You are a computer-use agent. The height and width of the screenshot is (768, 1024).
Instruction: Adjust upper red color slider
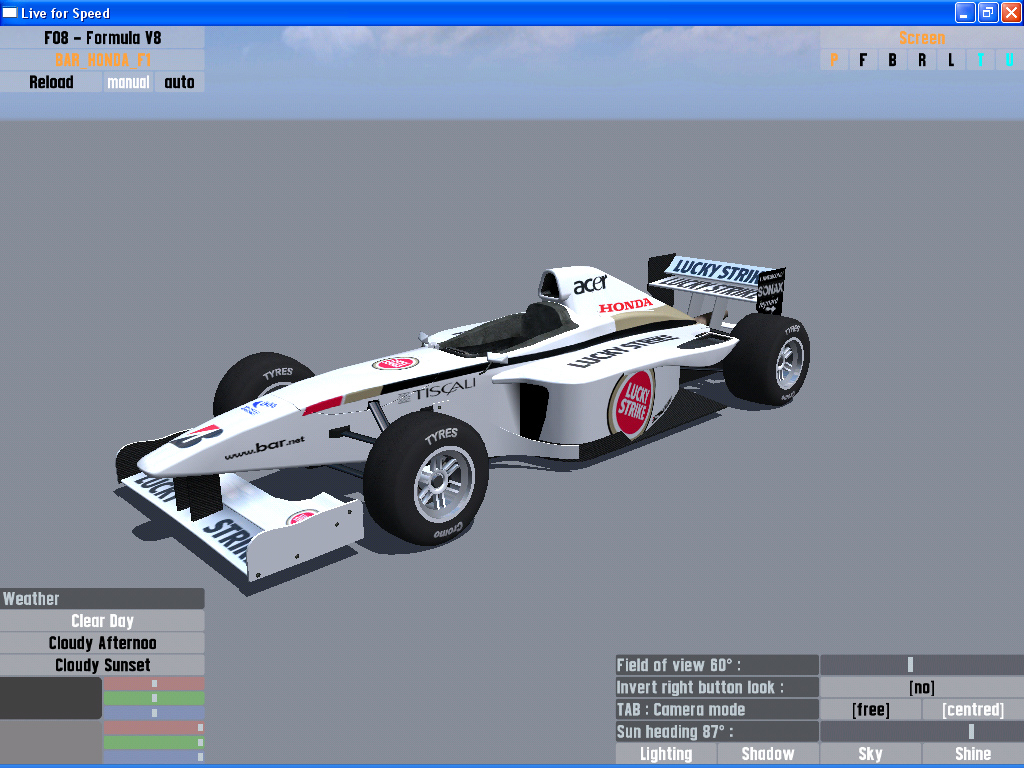click(x=154, y=684)
